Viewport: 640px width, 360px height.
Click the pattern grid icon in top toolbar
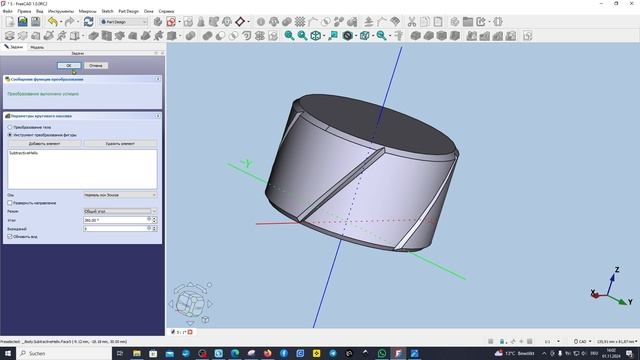click(300, 22)
